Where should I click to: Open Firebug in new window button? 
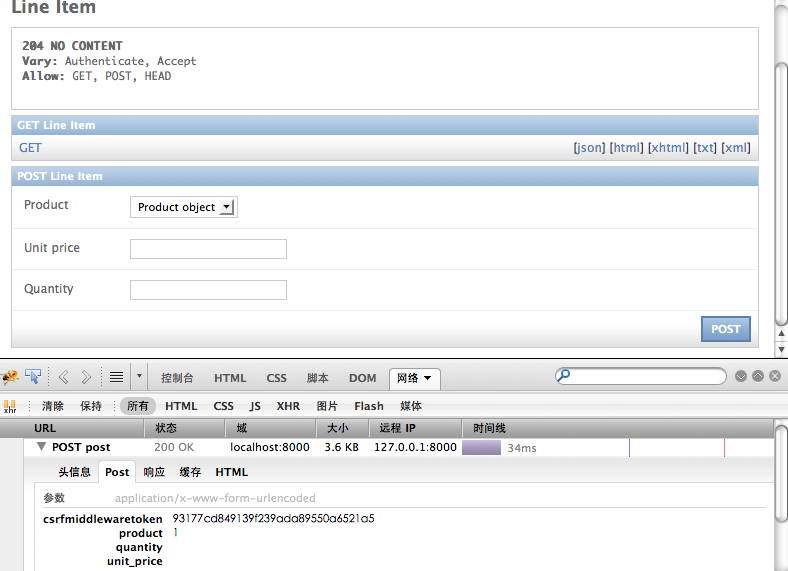click(x=758, y=376)
